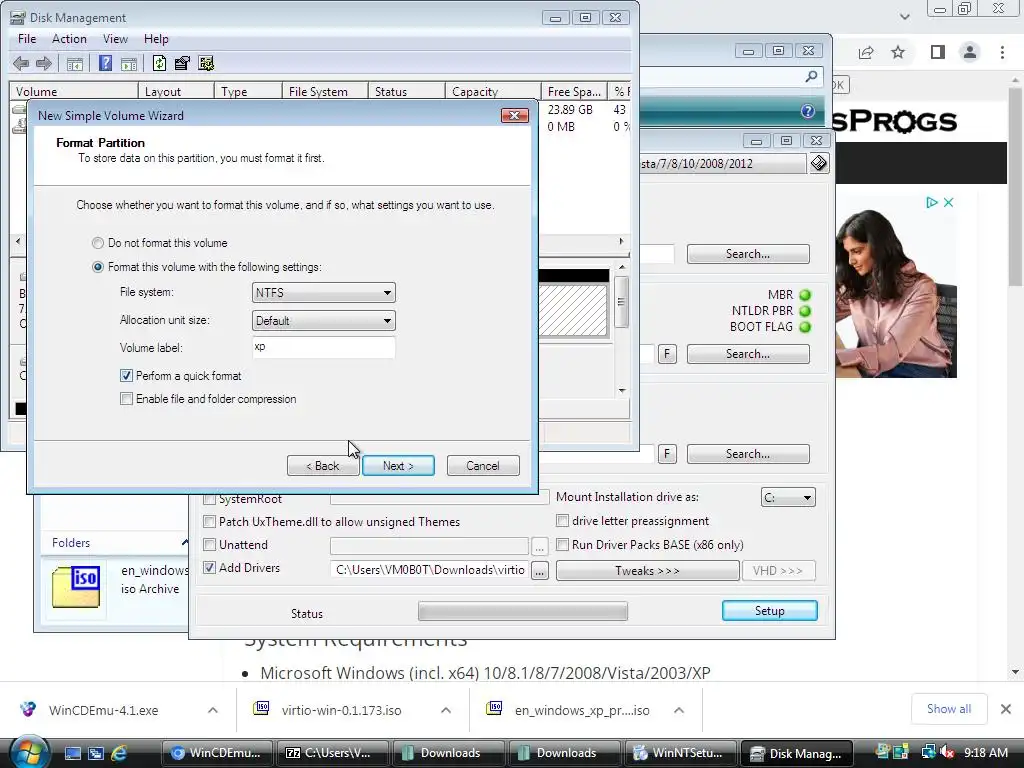
Task: Toggle Patch UxTheme.dll checkbox
Action: click(x=210, y=522)
